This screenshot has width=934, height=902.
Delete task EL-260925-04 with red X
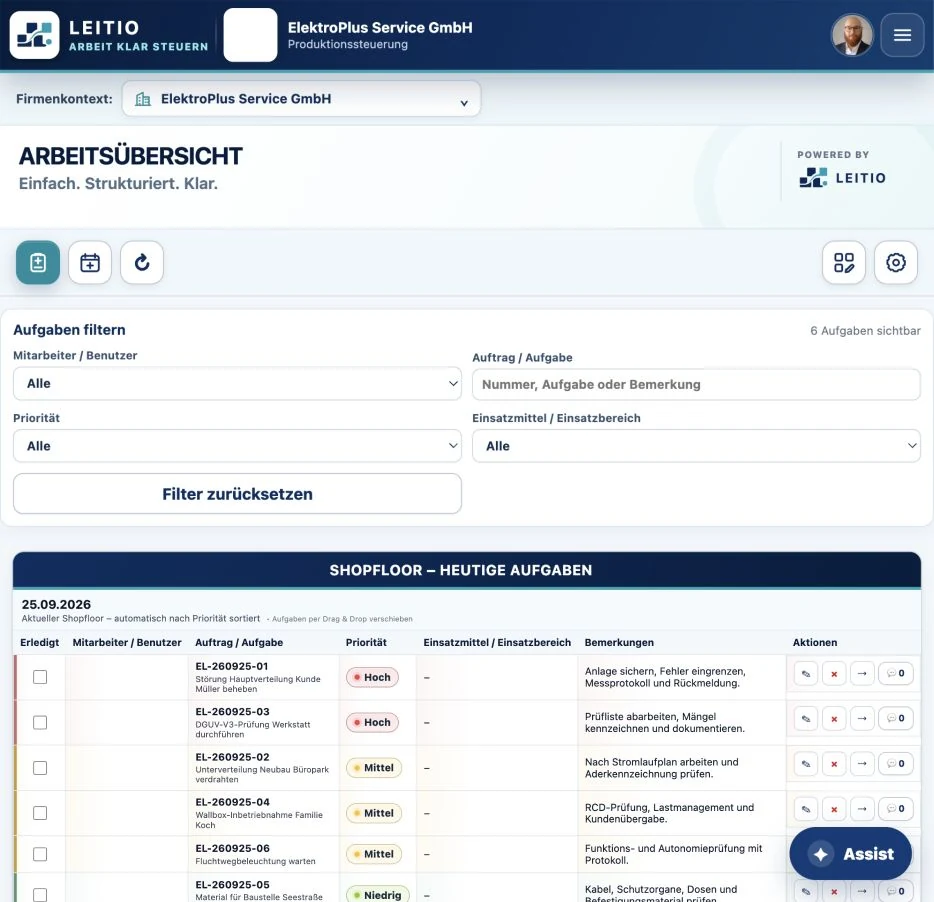[x=834, y=809]
